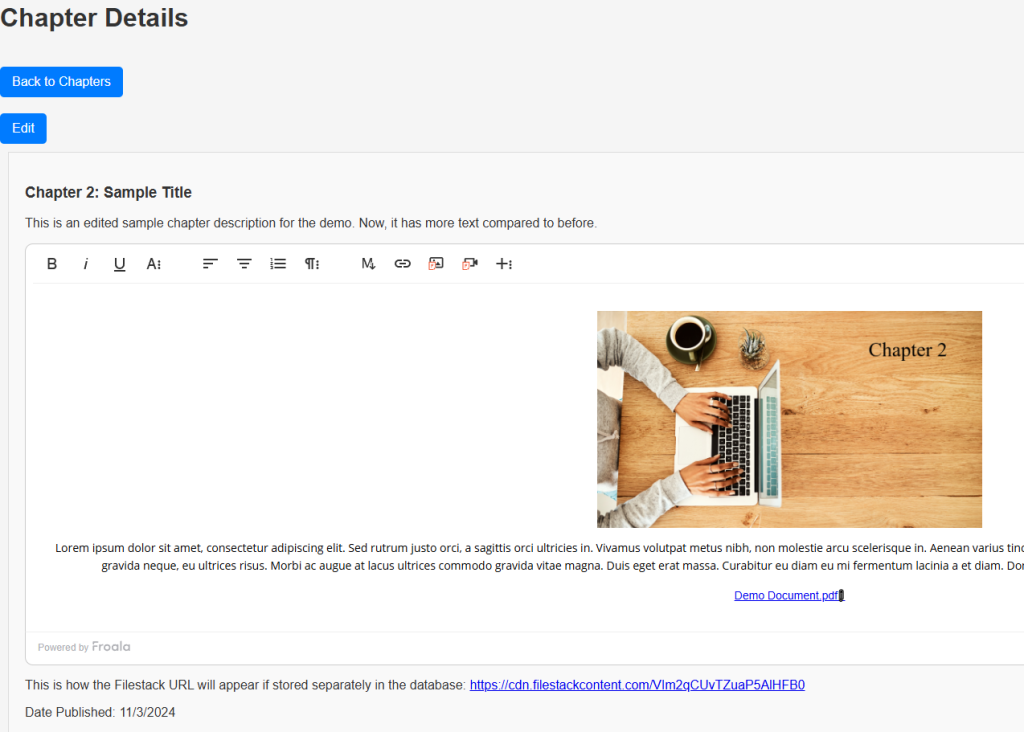Image resolution: width=1024 pixels, height=732 pixels.
Task: Click the Back to Chapters button
Action: click(61, 82)
